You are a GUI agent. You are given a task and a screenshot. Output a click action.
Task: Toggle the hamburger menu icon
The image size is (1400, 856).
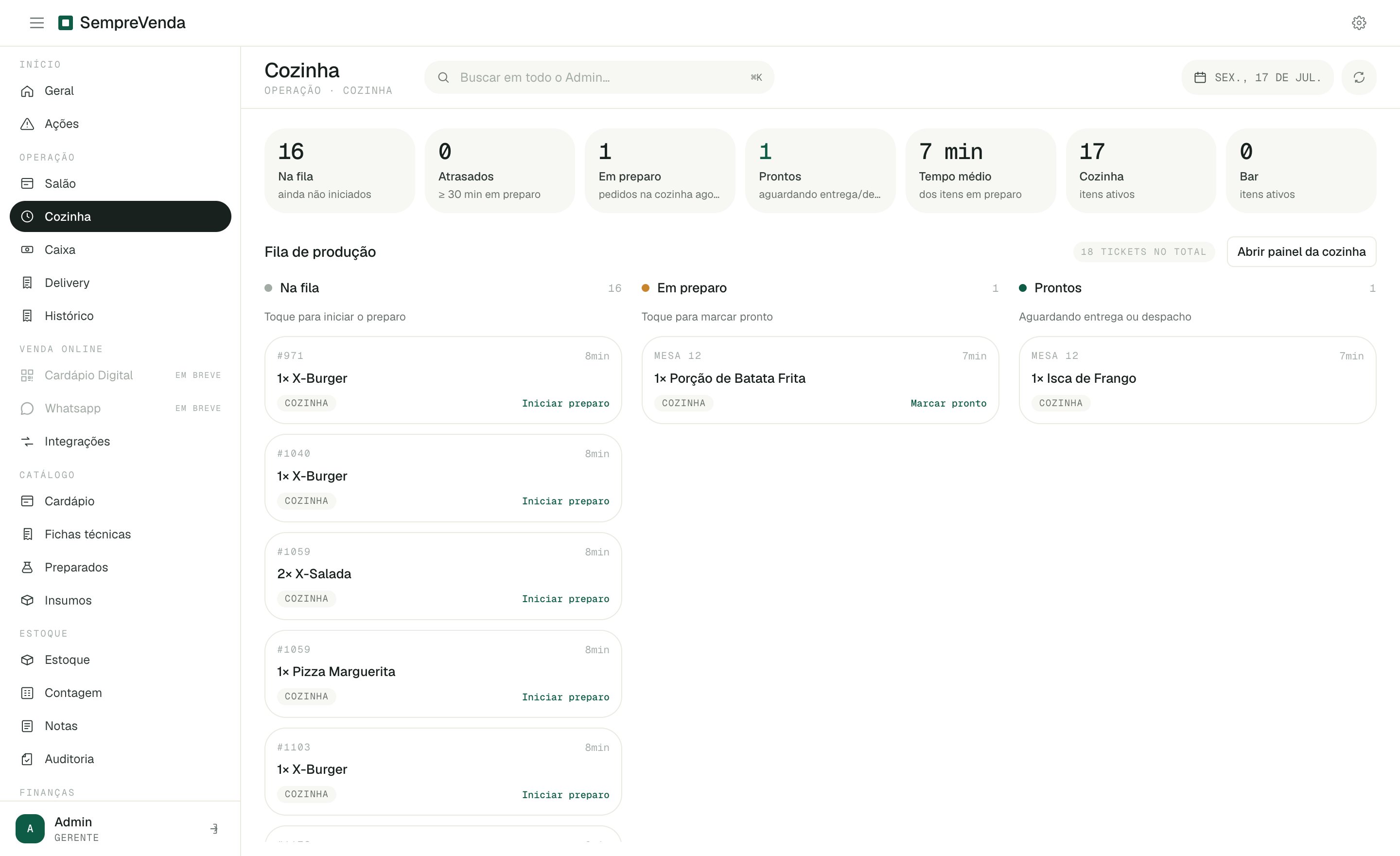click(37, 23)
